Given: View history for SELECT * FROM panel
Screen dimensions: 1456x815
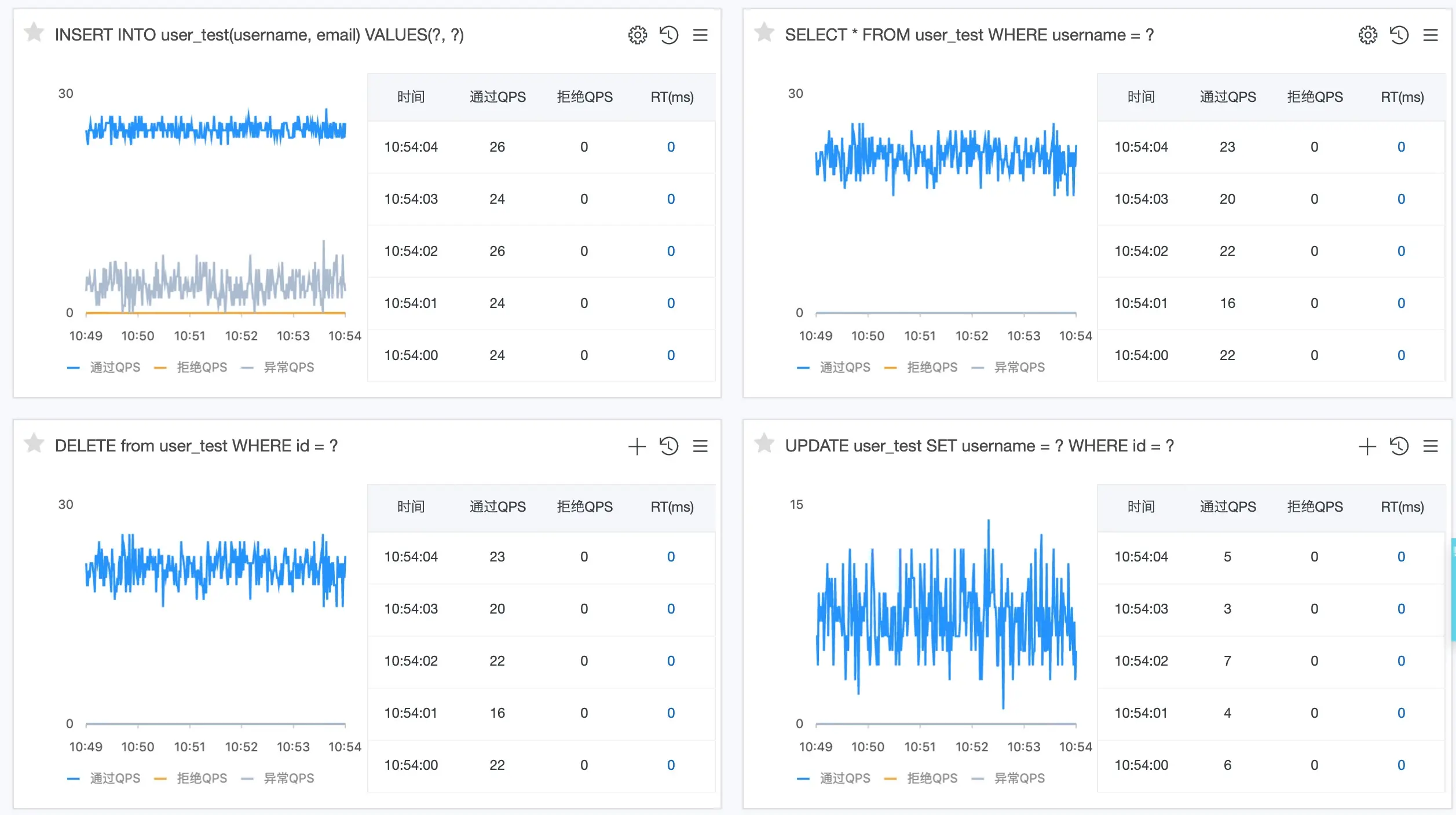Looking at the screenshot, I should [1399, 35].
